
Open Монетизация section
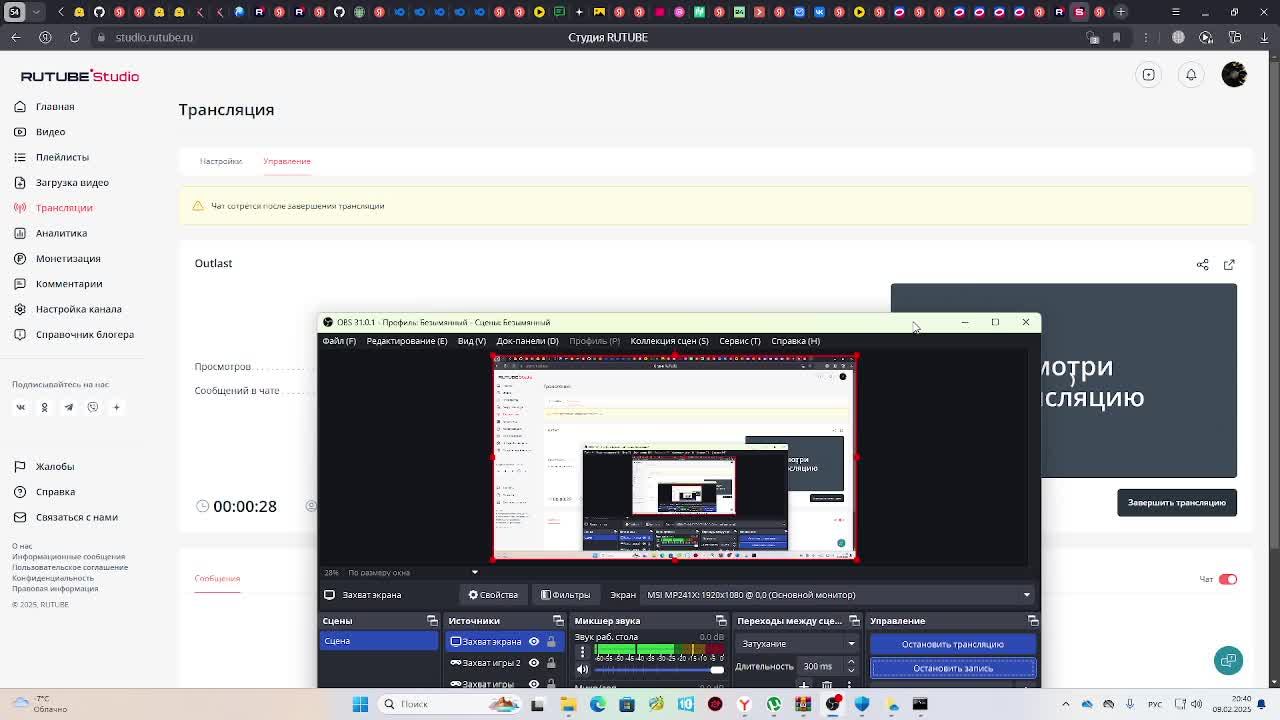coord(57,259)
